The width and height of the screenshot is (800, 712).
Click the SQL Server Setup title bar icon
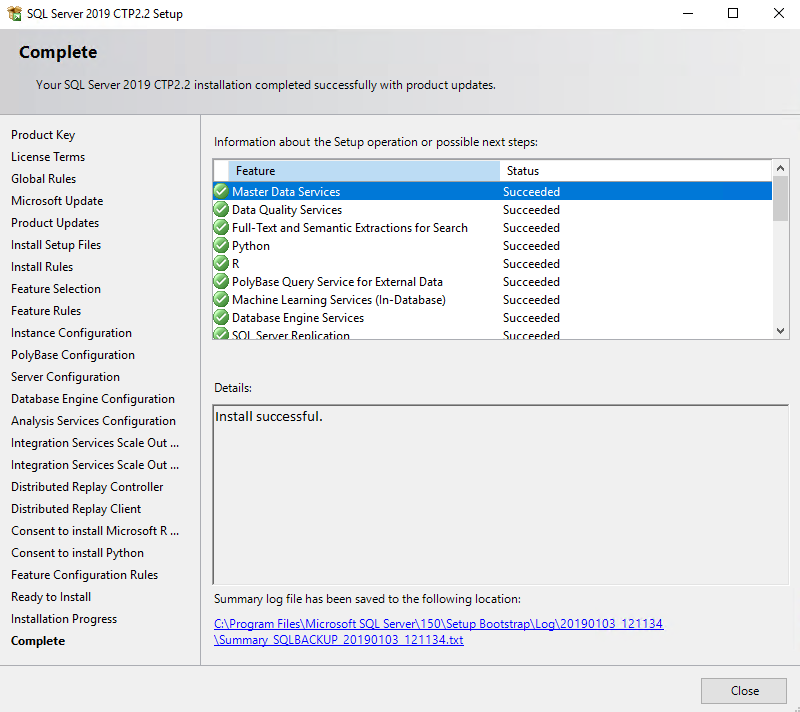(14, 13)
